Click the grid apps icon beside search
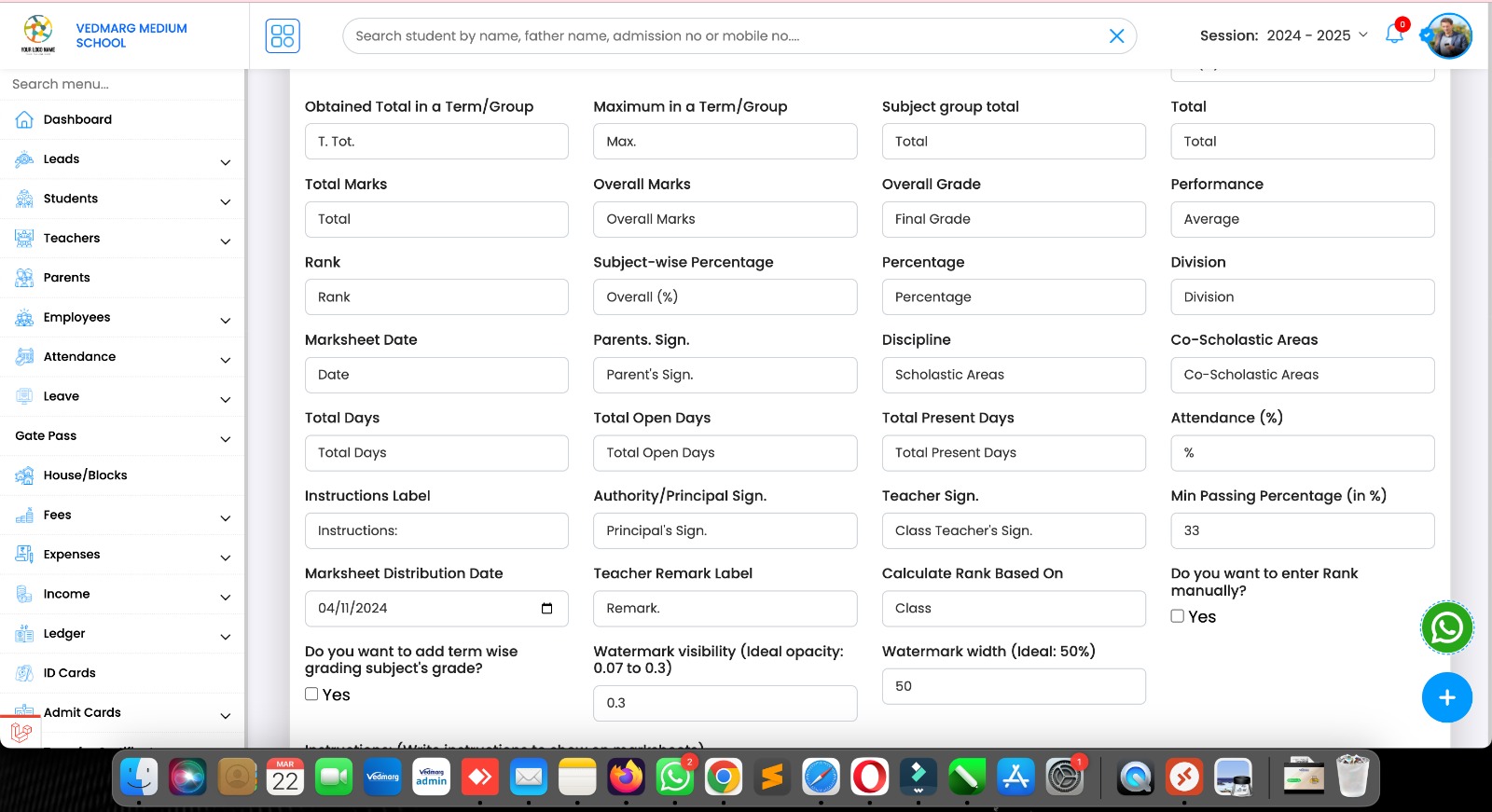Viewport: 1492px width, 812px height. [x=283, y=36]
